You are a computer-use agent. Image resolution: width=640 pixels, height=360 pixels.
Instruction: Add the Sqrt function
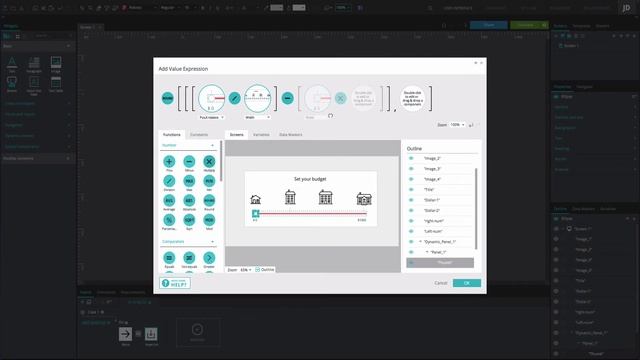(x=189, y=220)
